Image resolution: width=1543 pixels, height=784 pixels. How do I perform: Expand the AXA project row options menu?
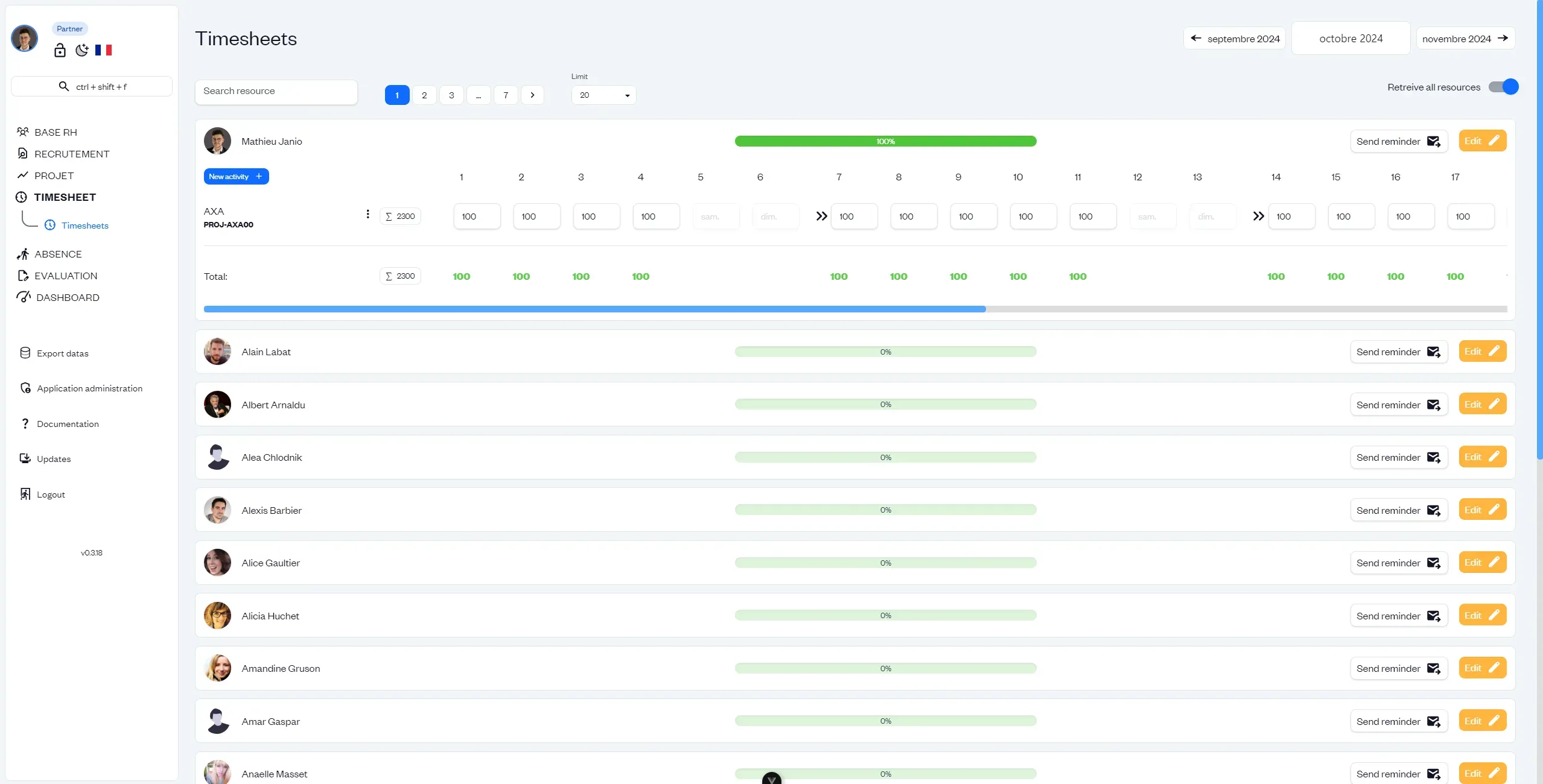(x=368, y=216)
